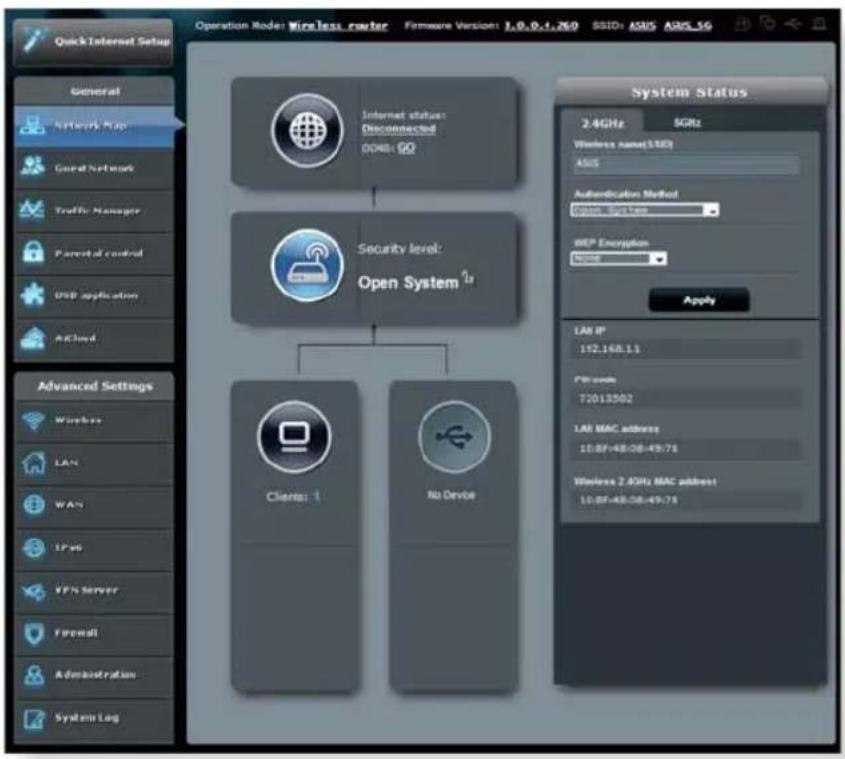Select the USB device icon
845x759 pixels.
coord(454,437)
